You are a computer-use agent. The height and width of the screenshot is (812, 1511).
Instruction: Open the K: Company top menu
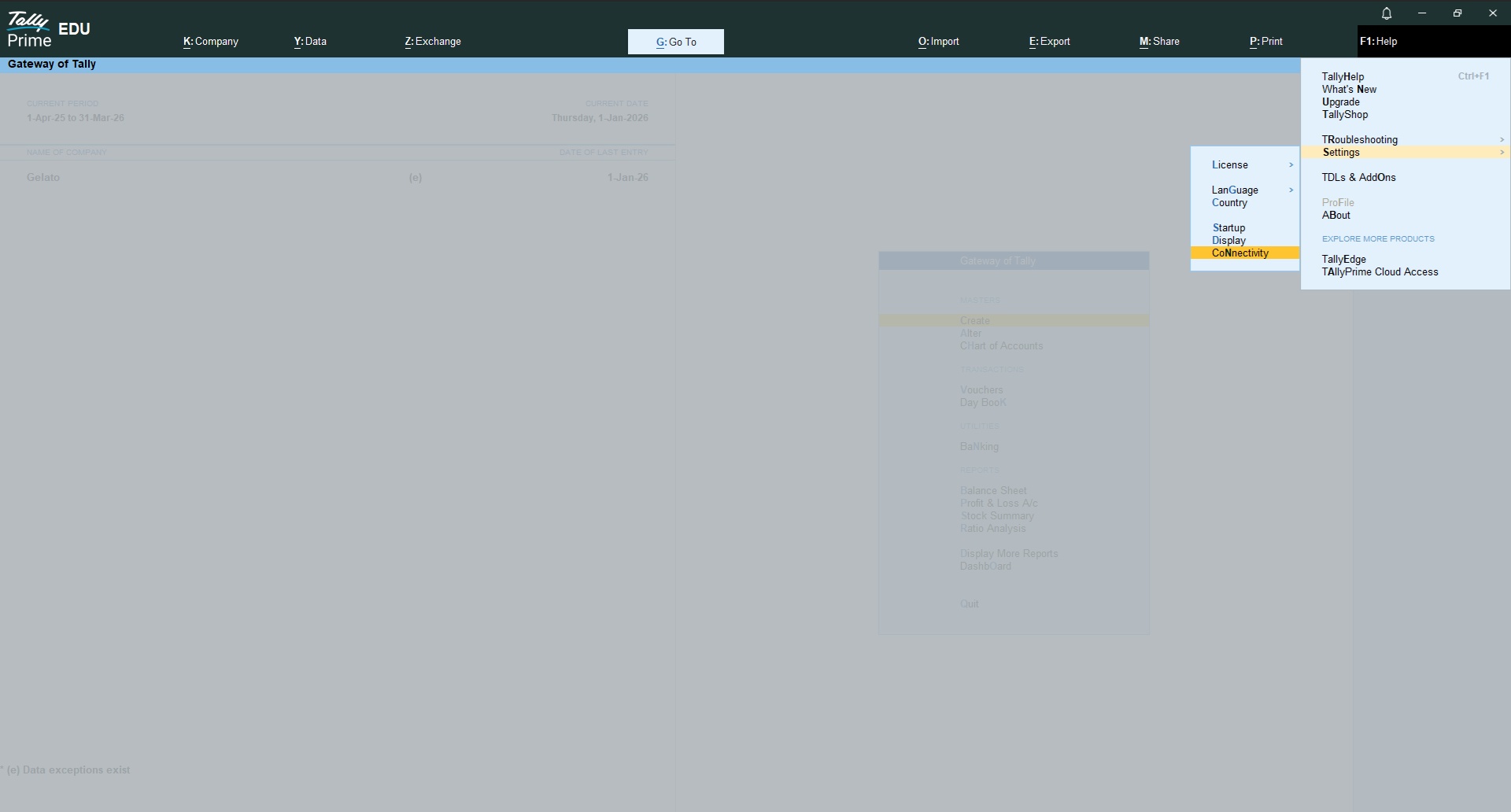(211, 42)
